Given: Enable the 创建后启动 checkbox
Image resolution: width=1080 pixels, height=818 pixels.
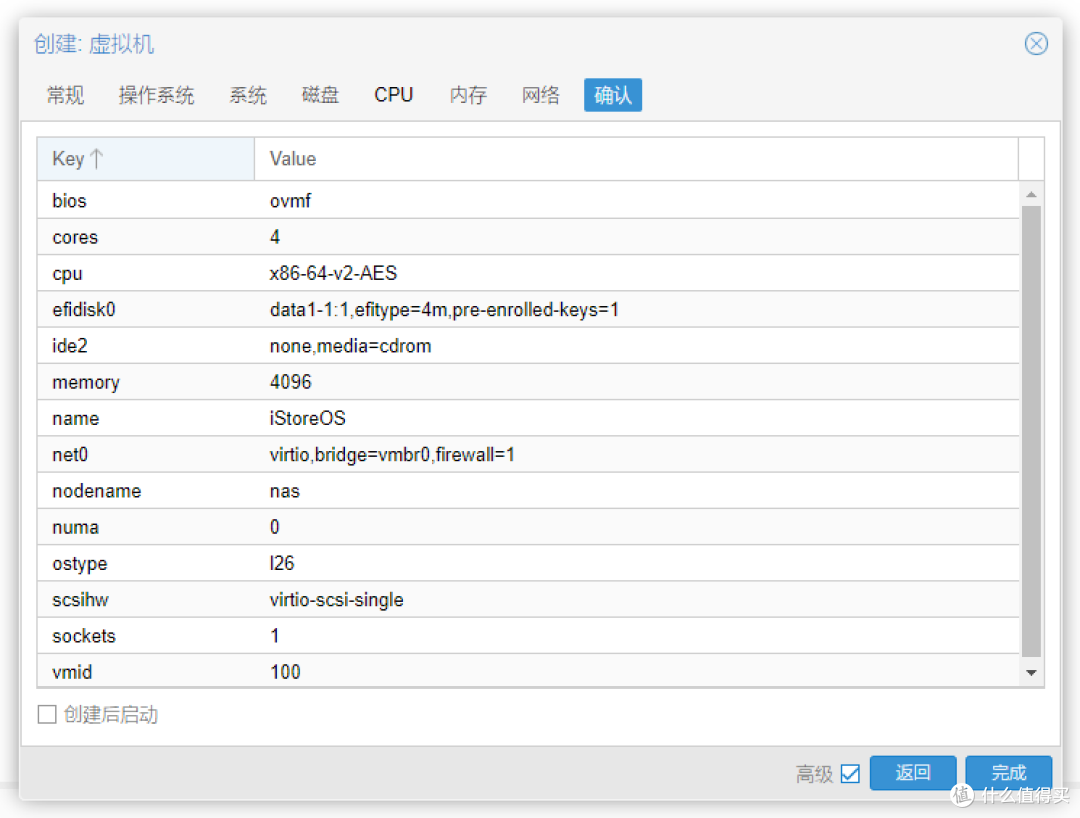Looking at the screenshot, I should click(45, 714).
